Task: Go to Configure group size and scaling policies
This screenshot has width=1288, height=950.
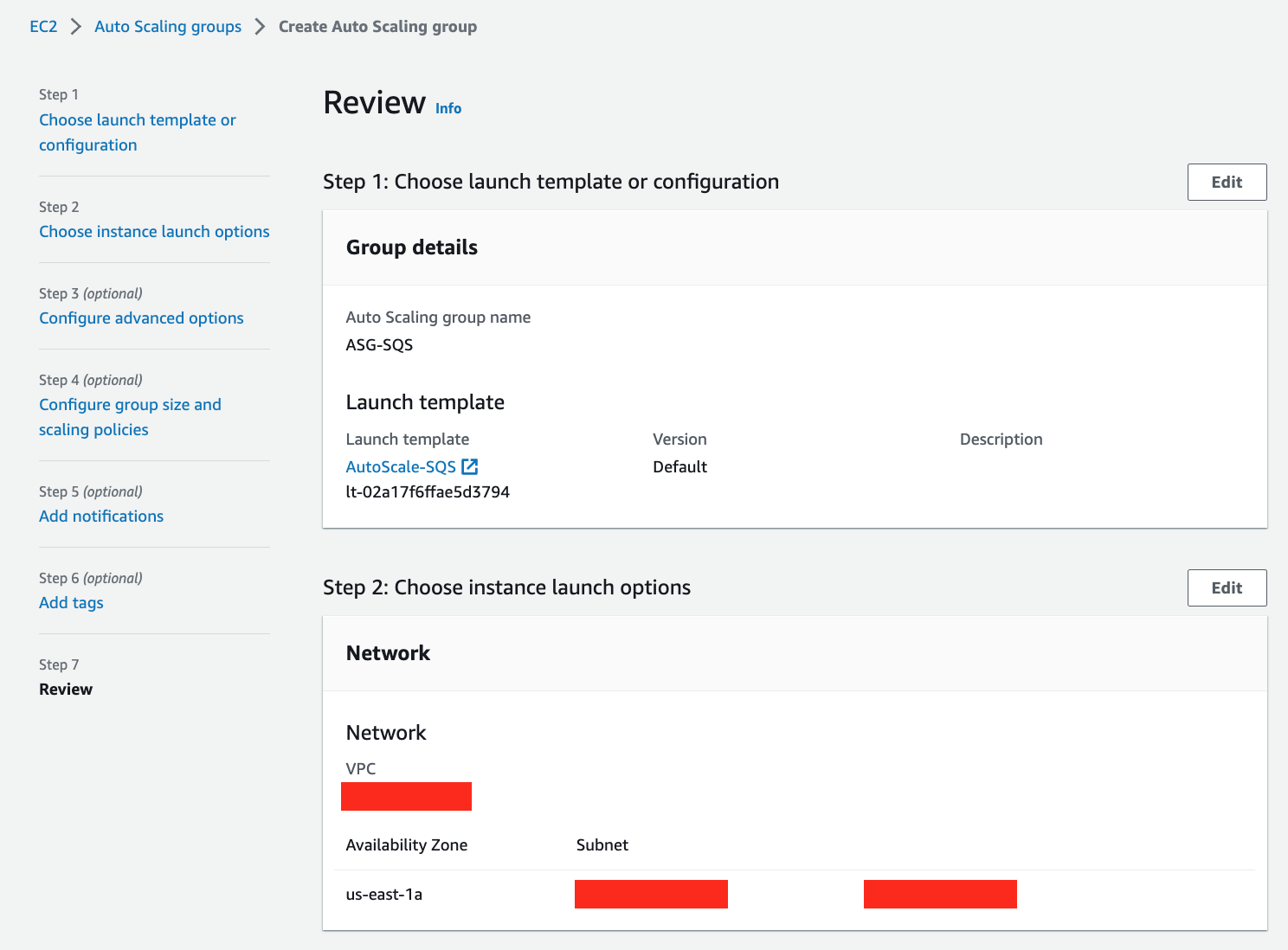Action: pyautogui.click(x=130, y=417)
